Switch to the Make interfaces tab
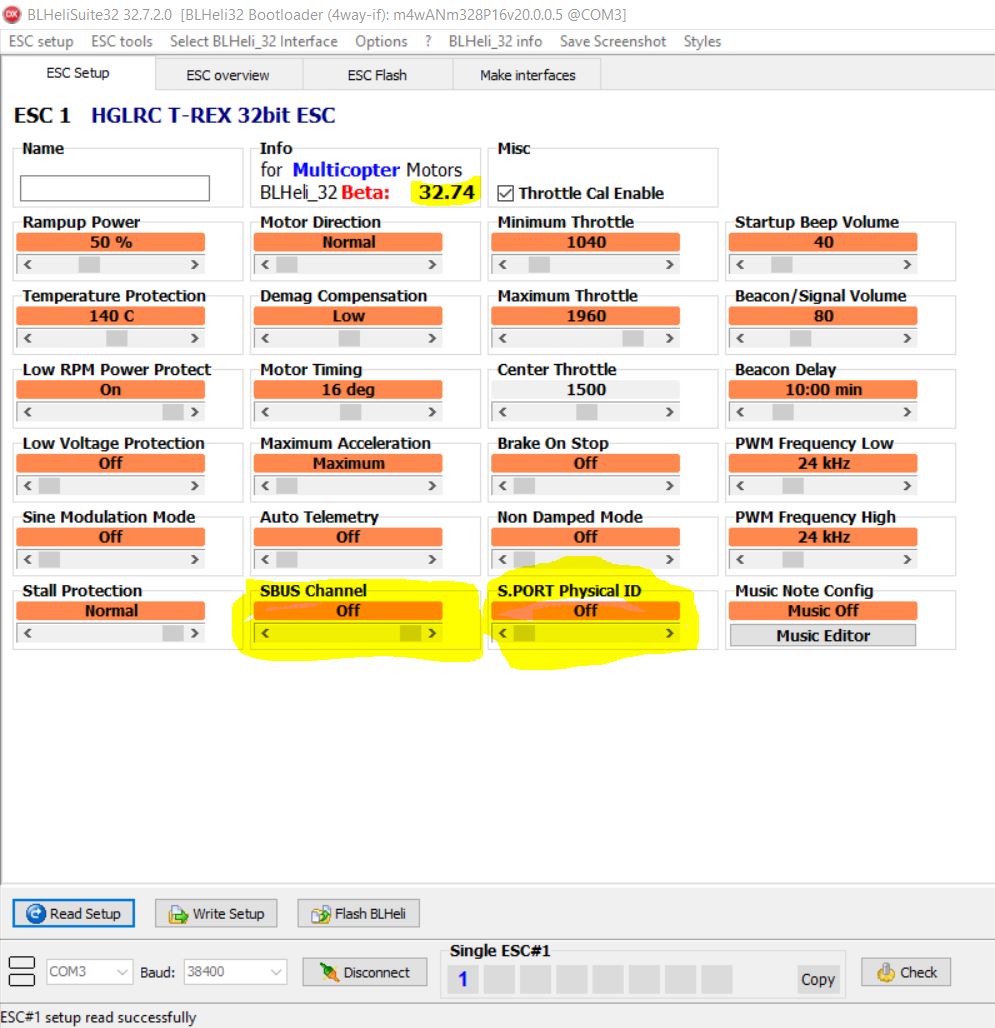 point(528,75)
